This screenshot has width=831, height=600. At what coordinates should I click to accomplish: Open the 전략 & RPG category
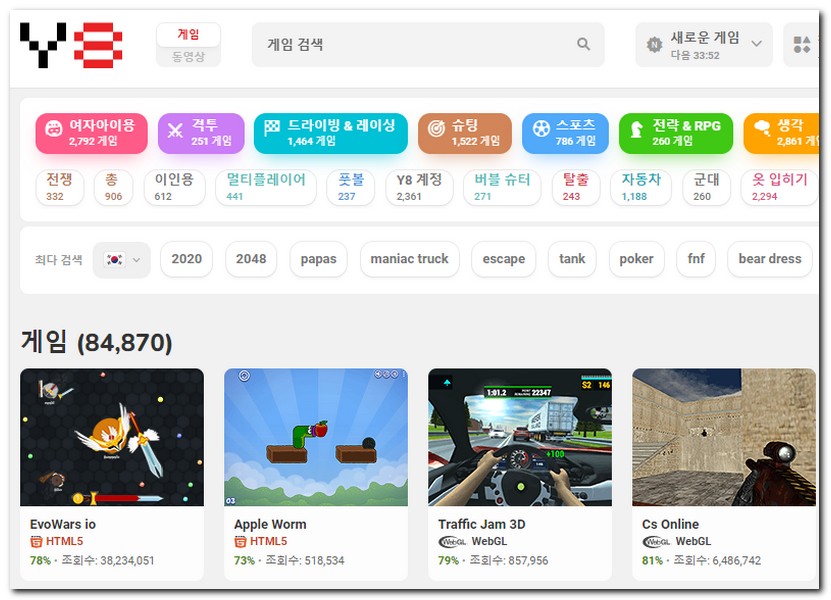tap(676, 133)
